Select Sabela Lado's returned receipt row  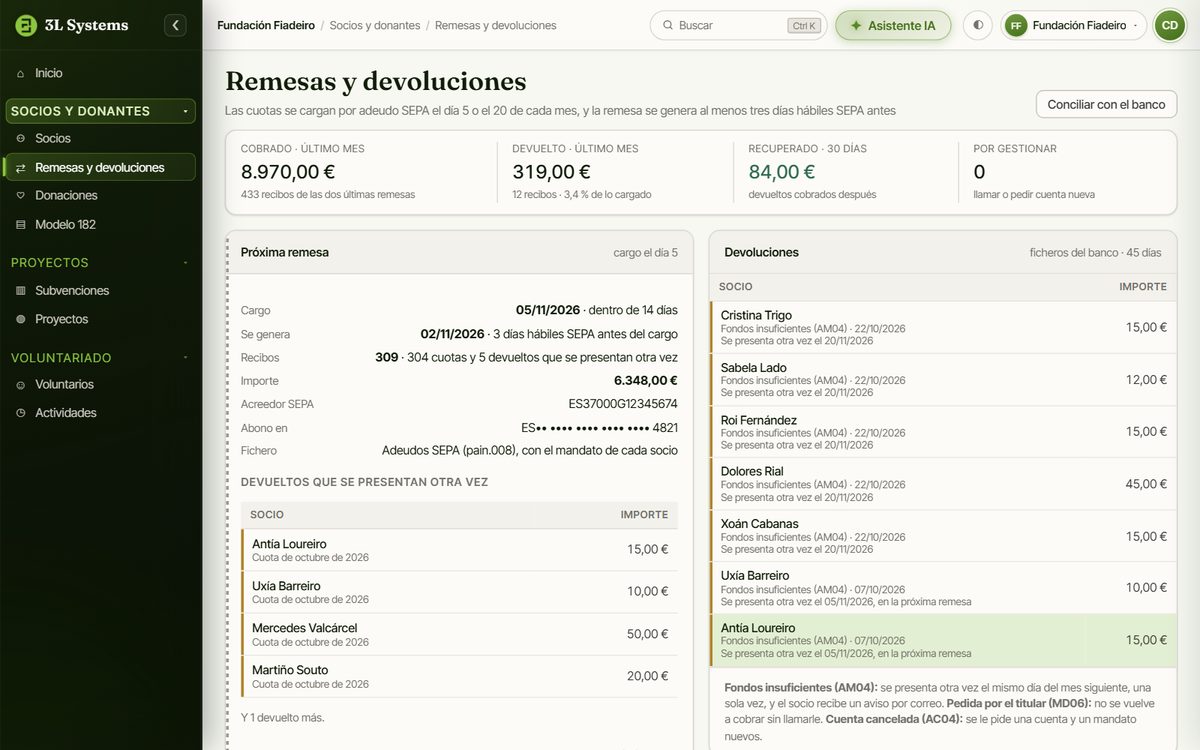[x=943, y=380]
